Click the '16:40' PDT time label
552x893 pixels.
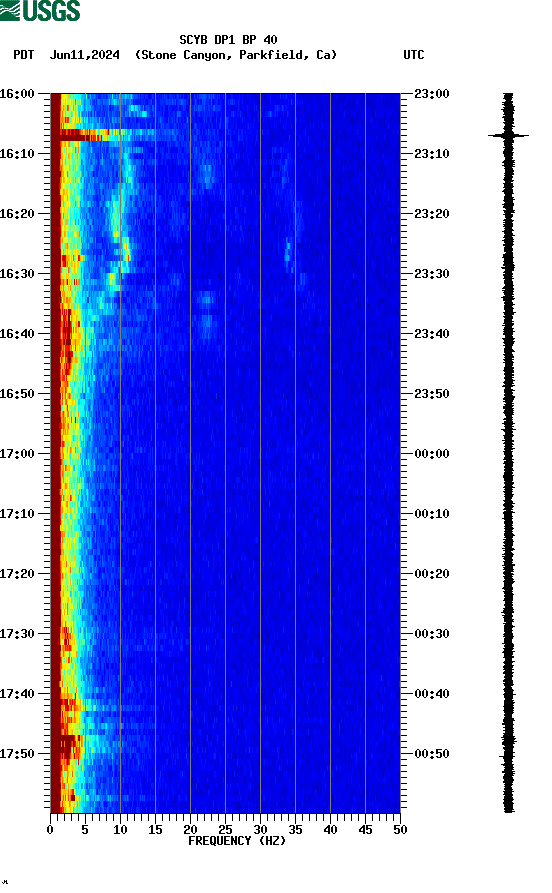click(x=17, y=334)
